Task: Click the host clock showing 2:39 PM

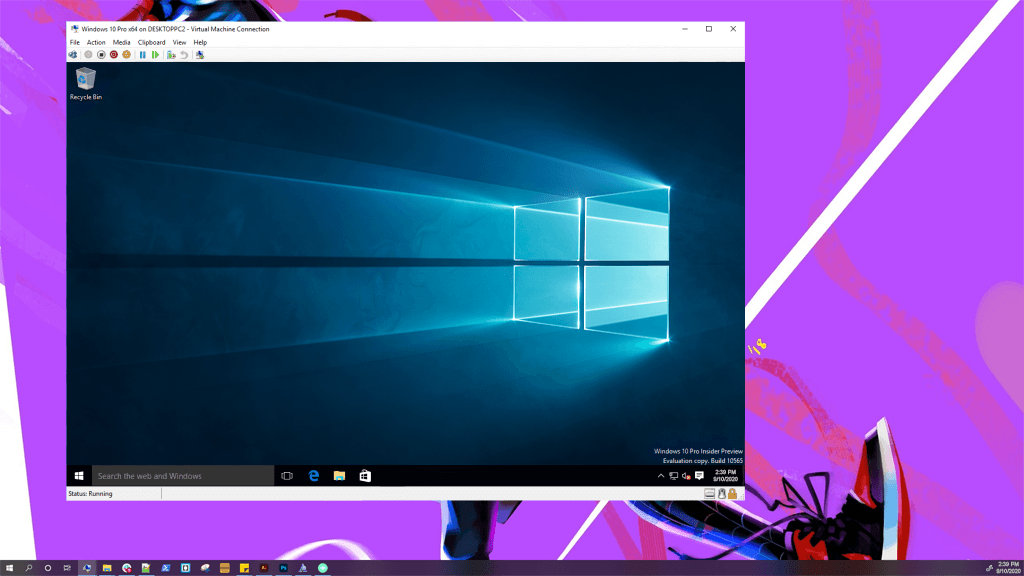Action: point(1008,568)
